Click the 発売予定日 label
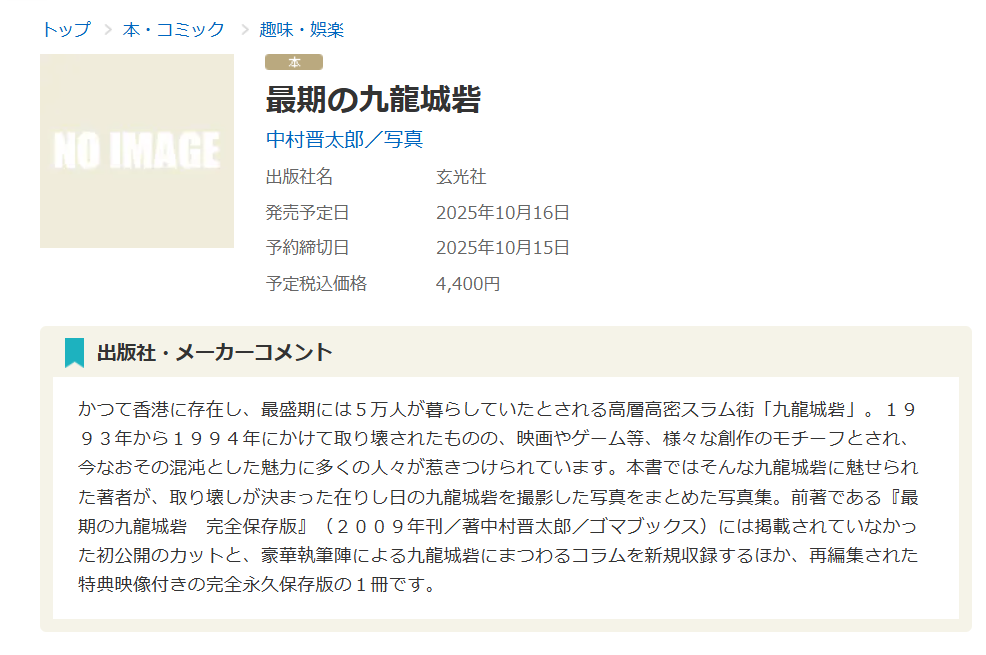 [x=307, y=212]
